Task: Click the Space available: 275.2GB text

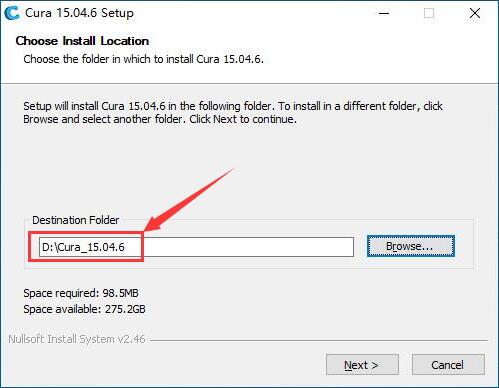Action: 84,309
